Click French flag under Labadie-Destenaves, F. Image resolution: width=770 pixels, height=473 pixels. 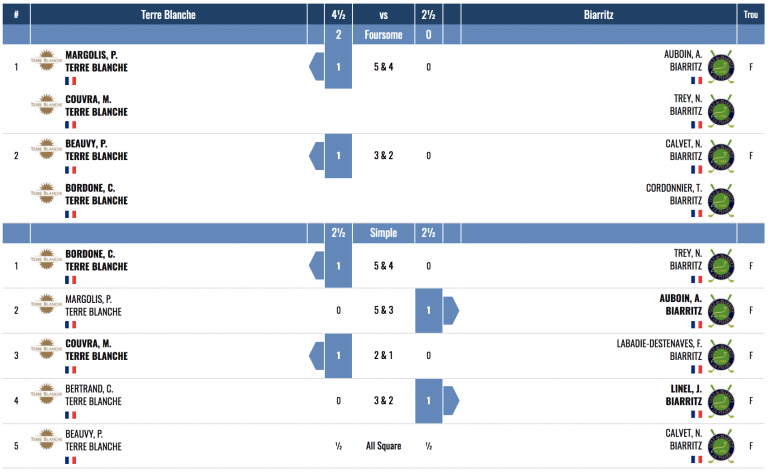[695, 369]
